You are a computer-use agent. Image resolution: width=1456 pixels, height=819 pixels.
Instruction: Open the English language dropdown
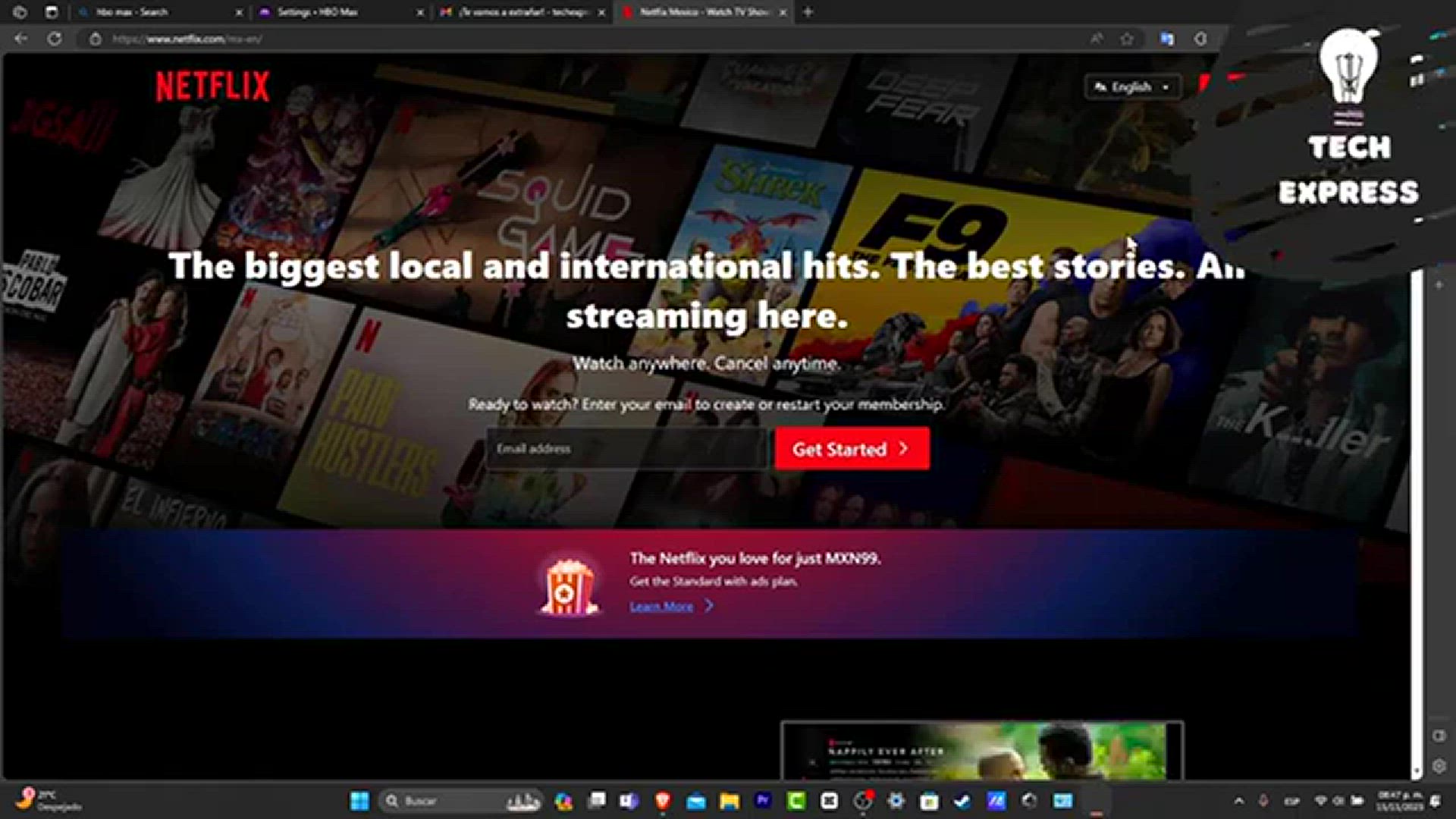(1133, 87)
